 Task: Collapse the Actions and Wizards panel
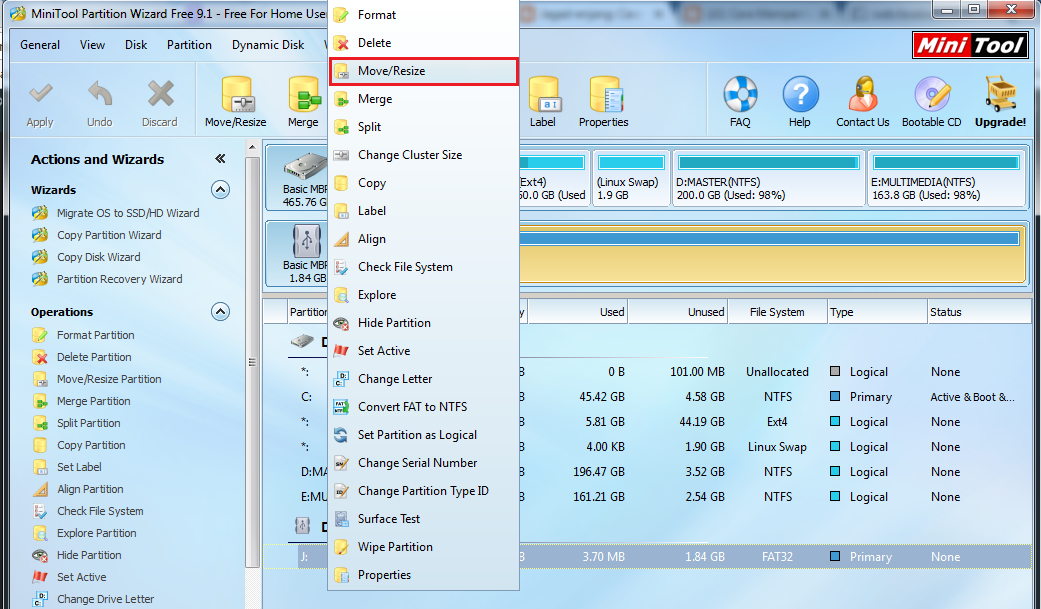pos(220,159)
